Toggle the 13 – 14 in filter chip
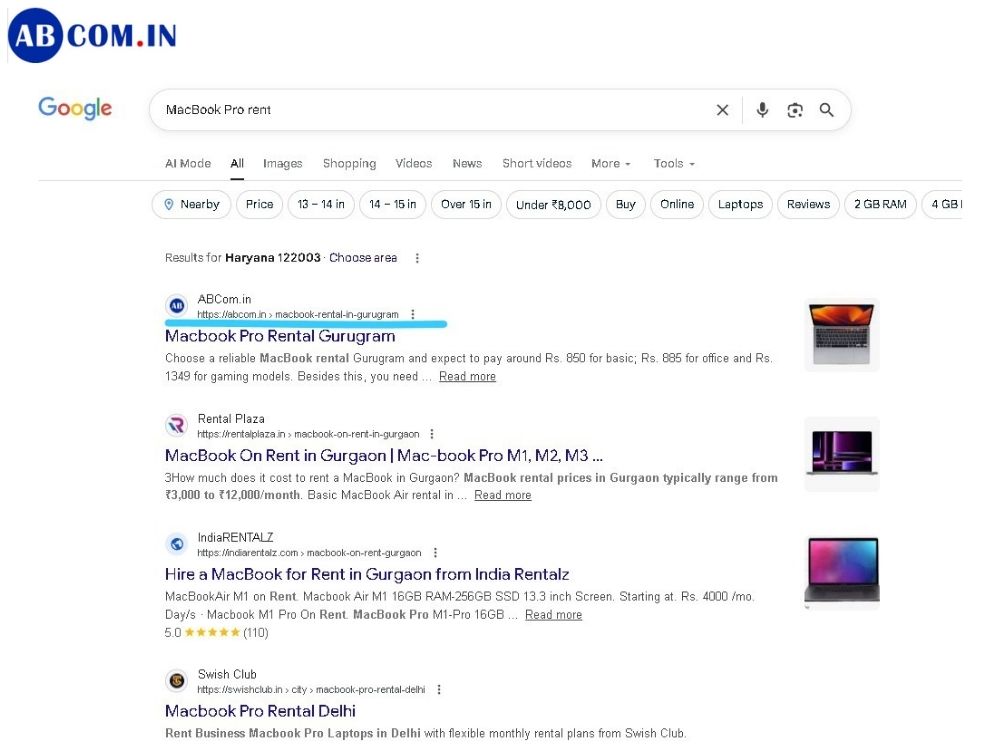Image resolution: width=1000 pixels, height=750 pixels. (320, 204)
